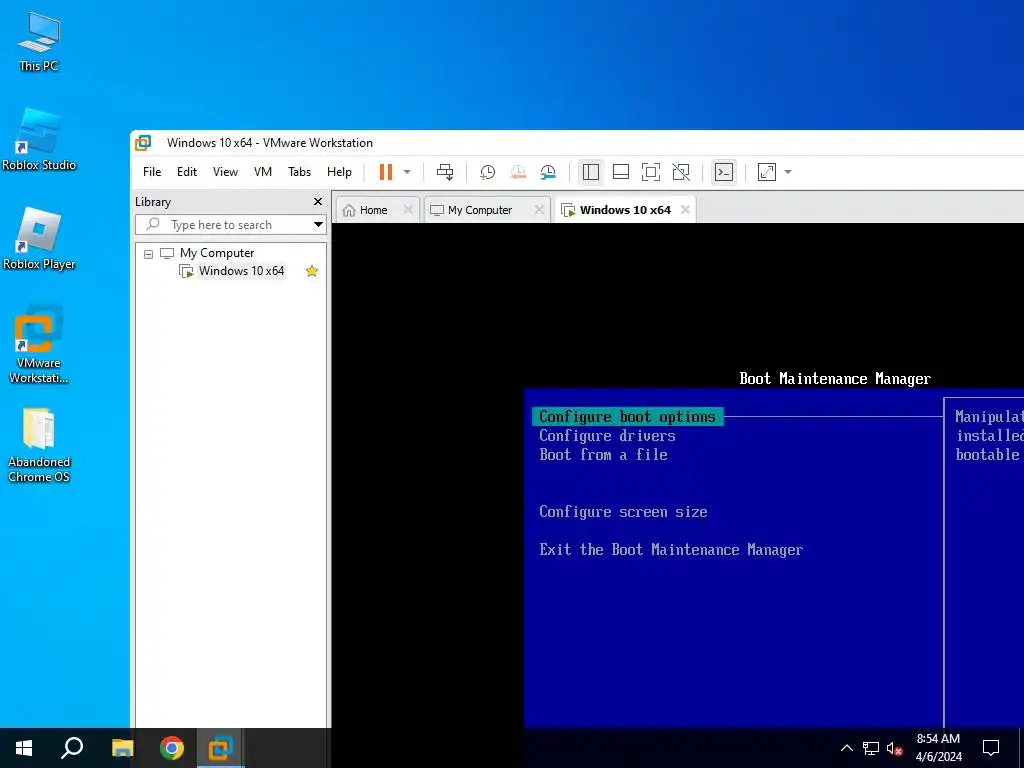The width and height of the screenshot is (1024, 768).
Task: Open the Help menu
Action: (339, 172)
